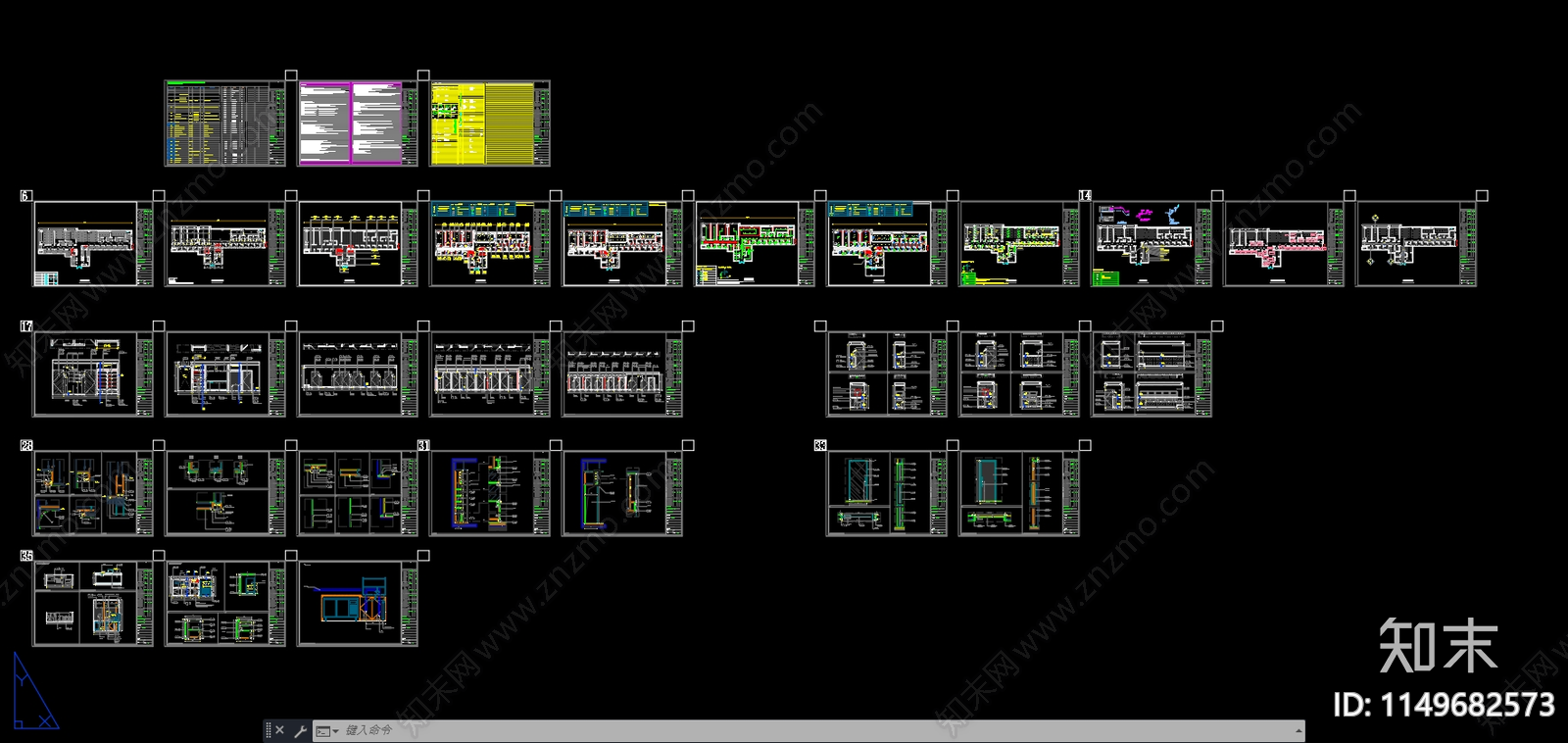The image size is (1568, 743).
Task: Select the blue window elevation sheet in bottom row
Action: click(358, 604)
